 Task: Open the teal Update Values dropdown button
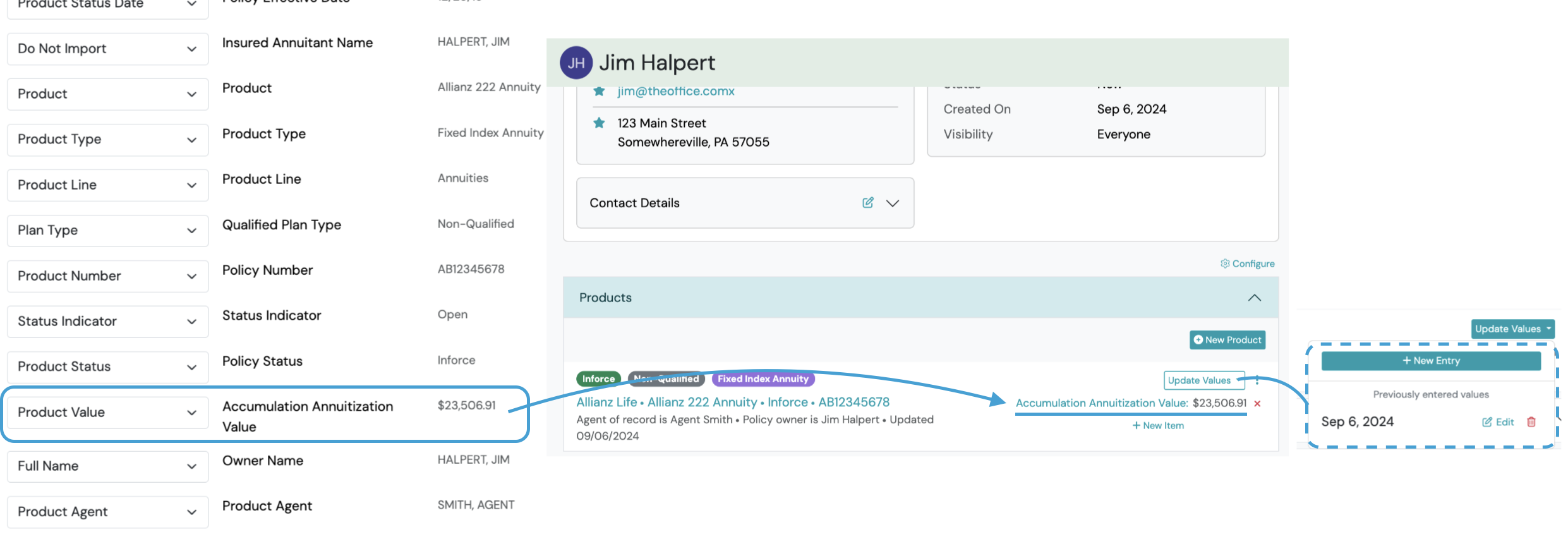[1513, 329]
